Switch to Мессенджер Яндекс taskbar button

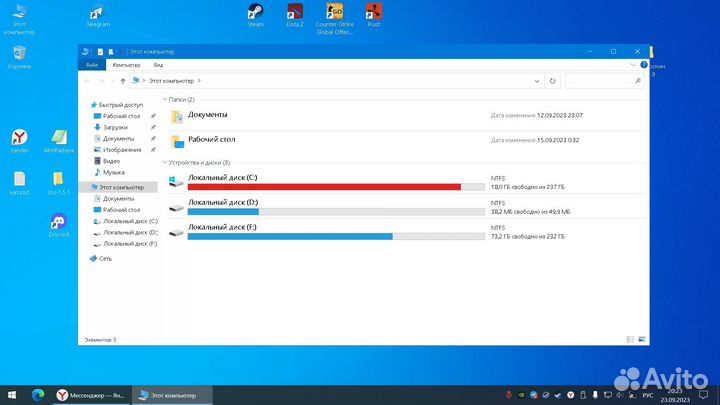[x=91, y=395]
